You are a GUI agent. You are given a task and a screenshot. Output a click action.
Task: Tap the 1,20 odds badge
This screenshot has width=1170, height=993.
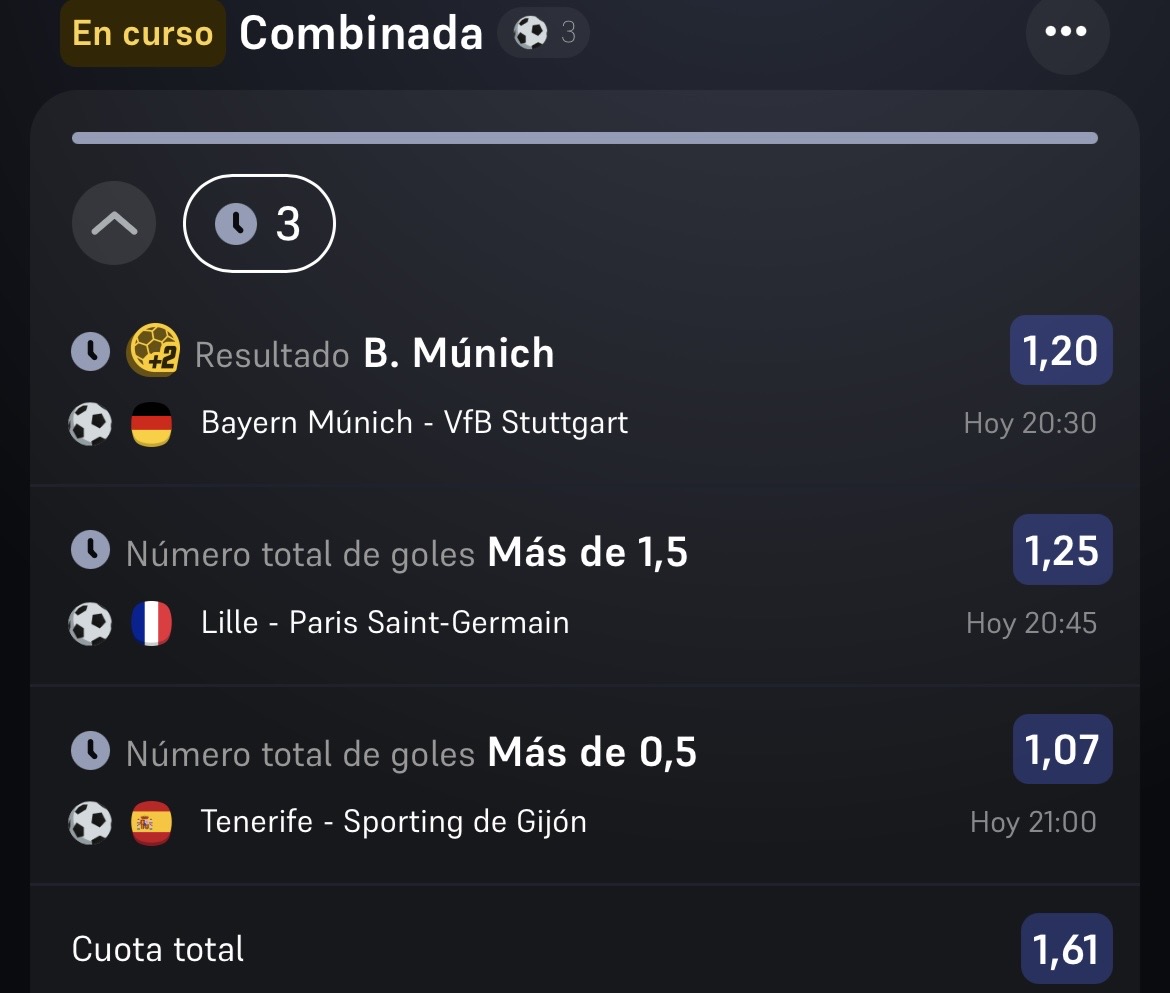click(1061, 350)
